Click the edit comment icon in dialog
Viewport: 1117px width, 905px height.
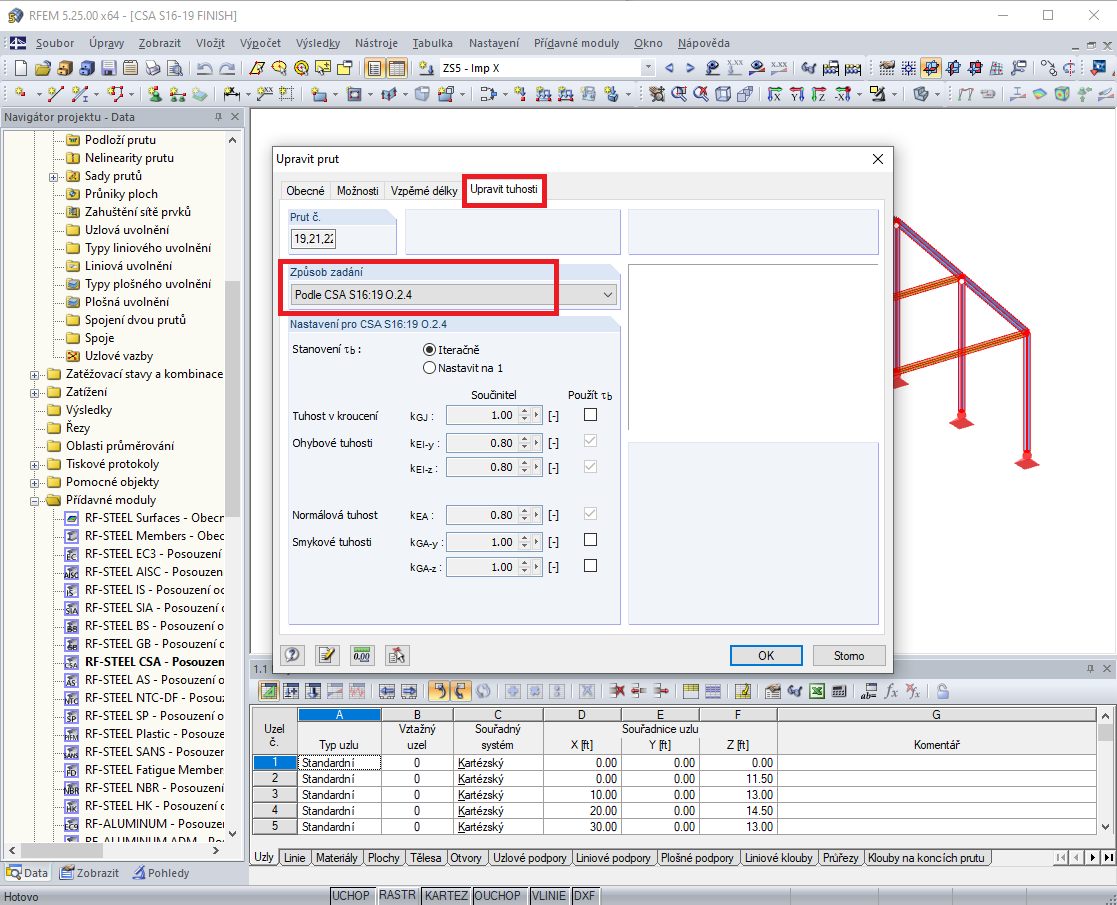pos(327,656)
